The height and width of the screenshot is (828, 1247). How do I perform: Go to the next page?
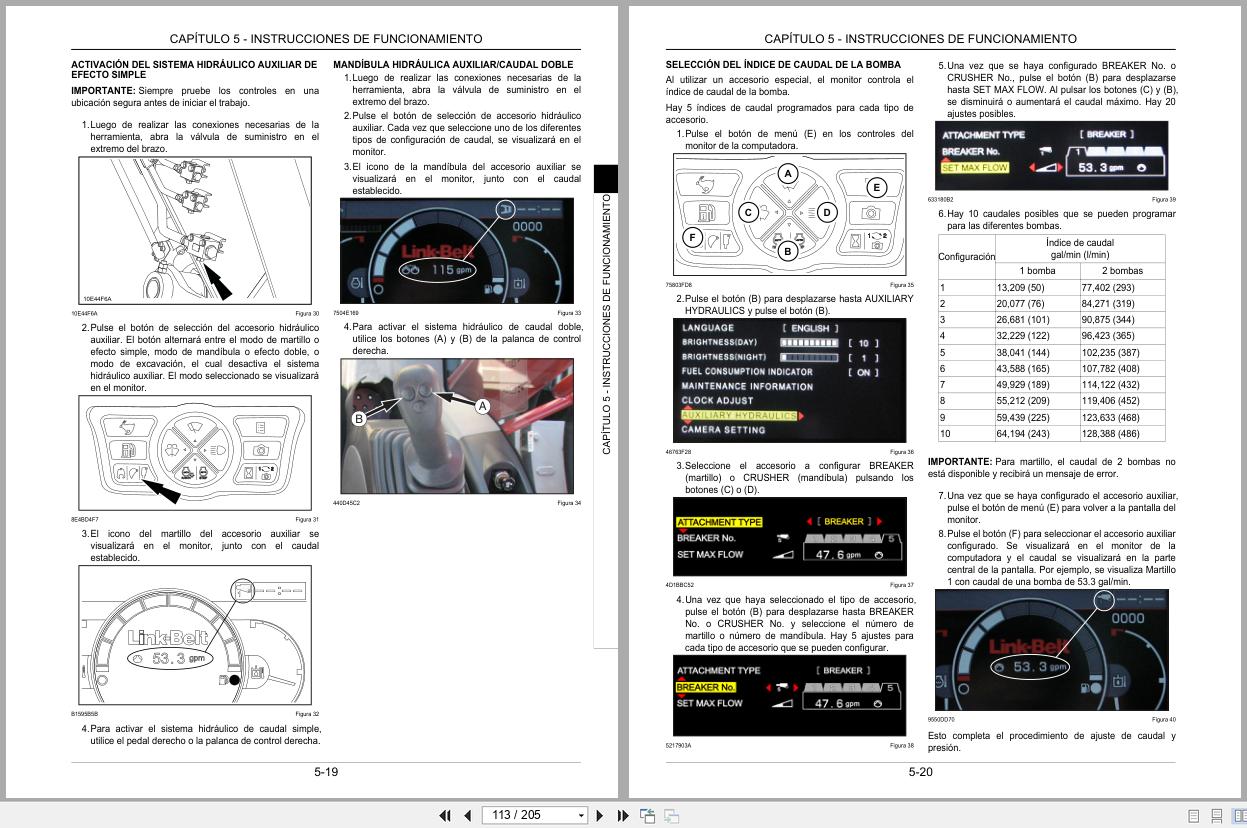click(600, 815)
